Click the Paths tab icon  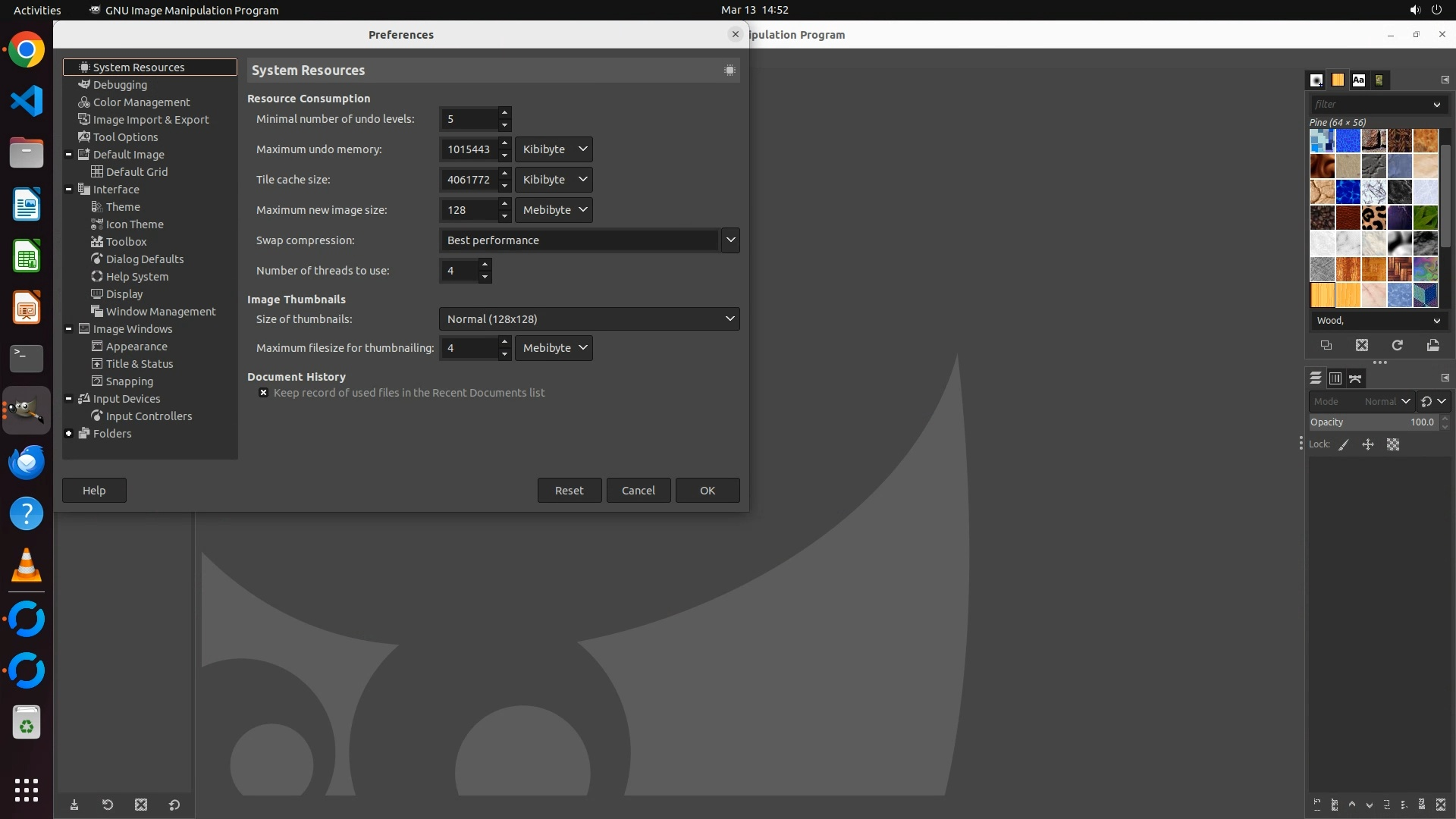pos(1355,378)
